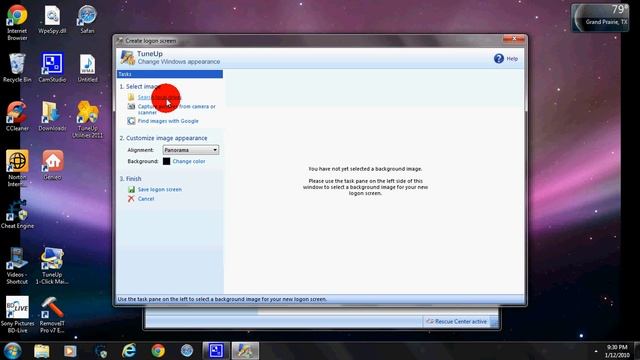Open the Alignment Panorama dropdown
This screenshot has width=640, height=360.
191,150
